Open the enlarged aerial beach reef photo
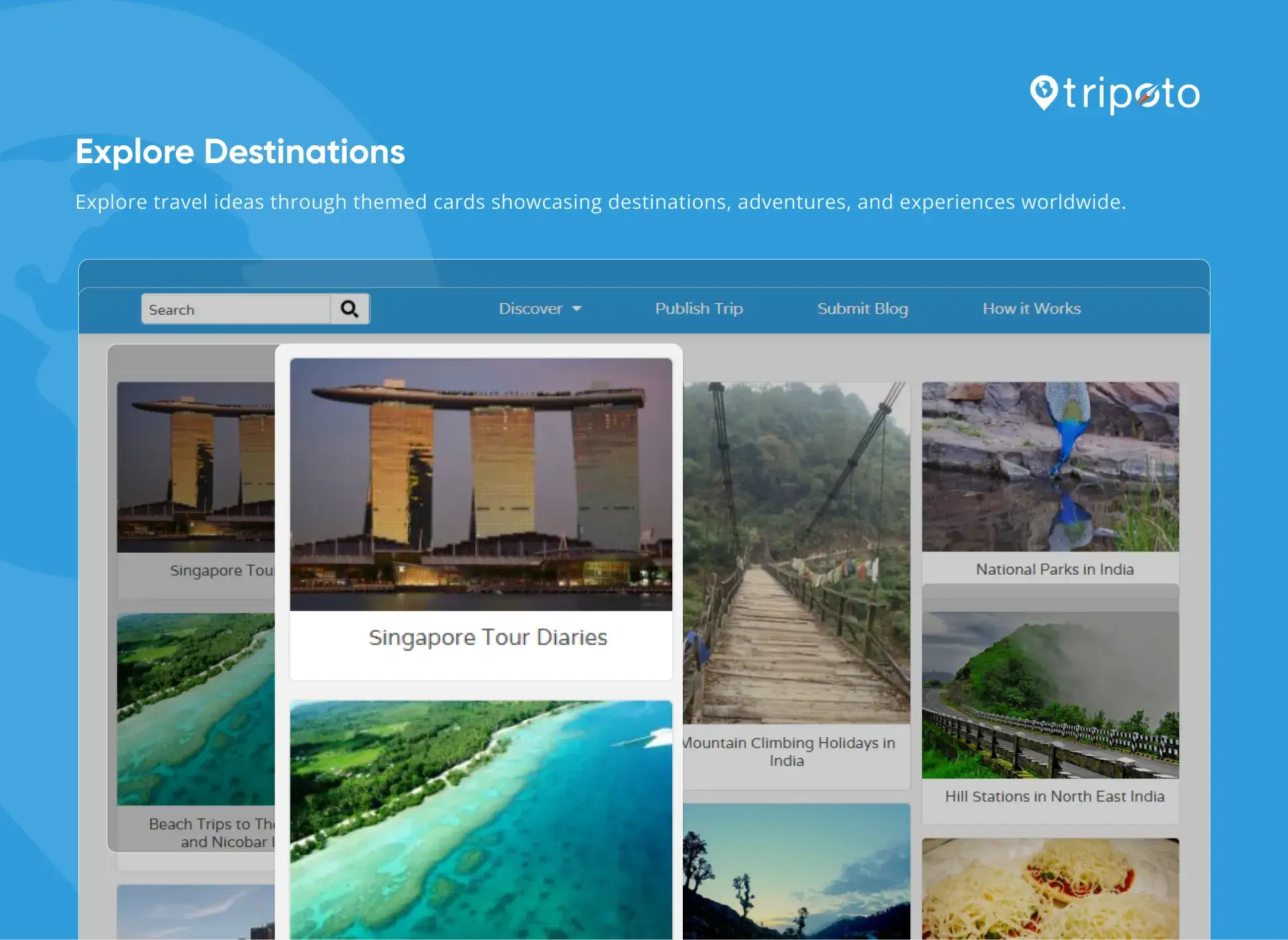This screenshot has height=940, width=1288. click(x=481, y=820)
